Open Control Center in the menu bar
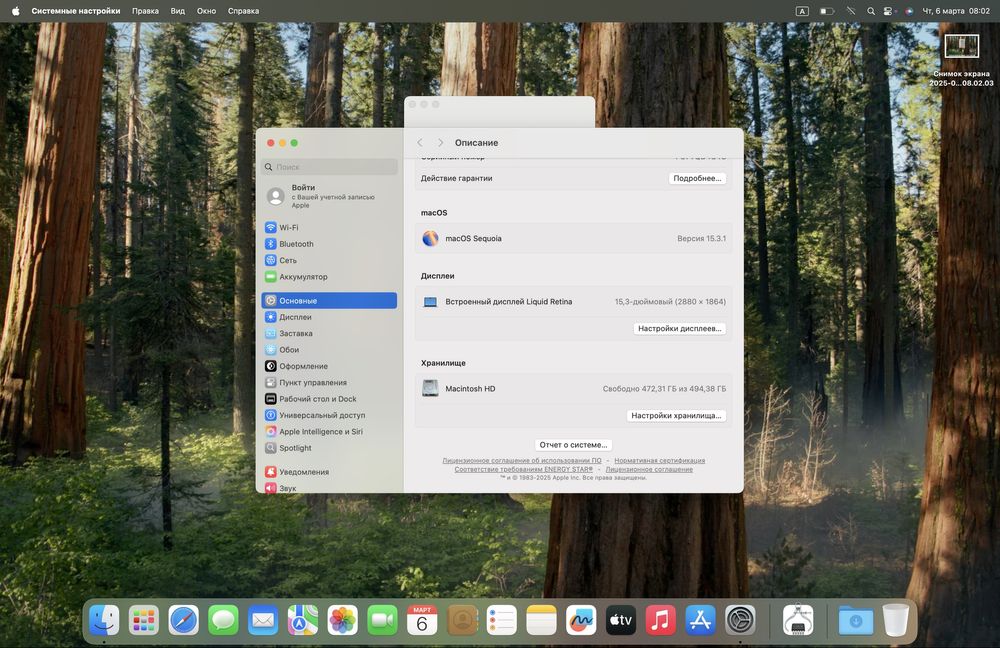The image size is (1000, 648). point(888,11)
